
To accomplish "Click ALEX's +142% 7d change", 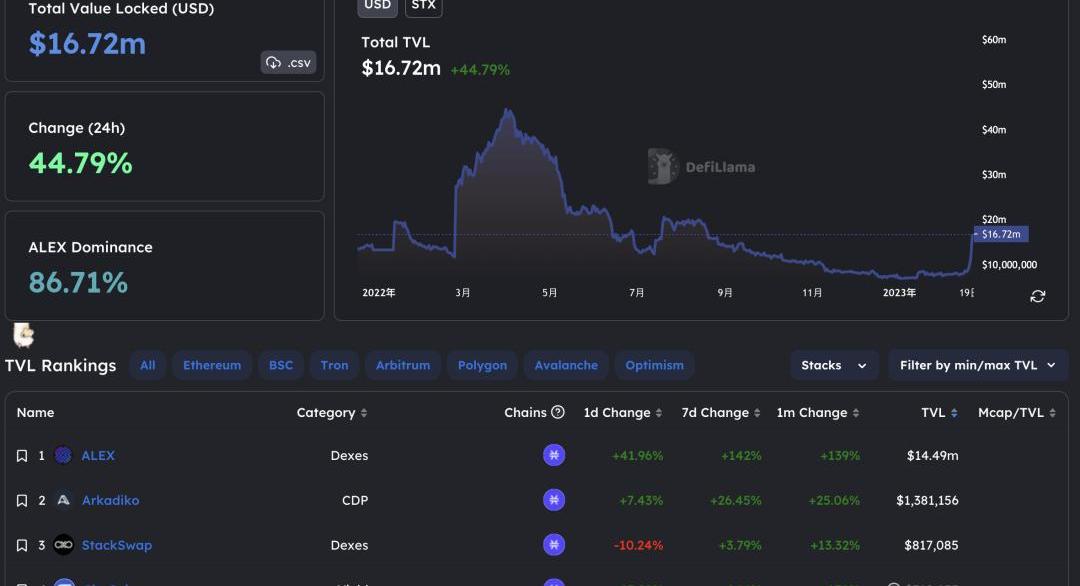I will click(741, 455).
